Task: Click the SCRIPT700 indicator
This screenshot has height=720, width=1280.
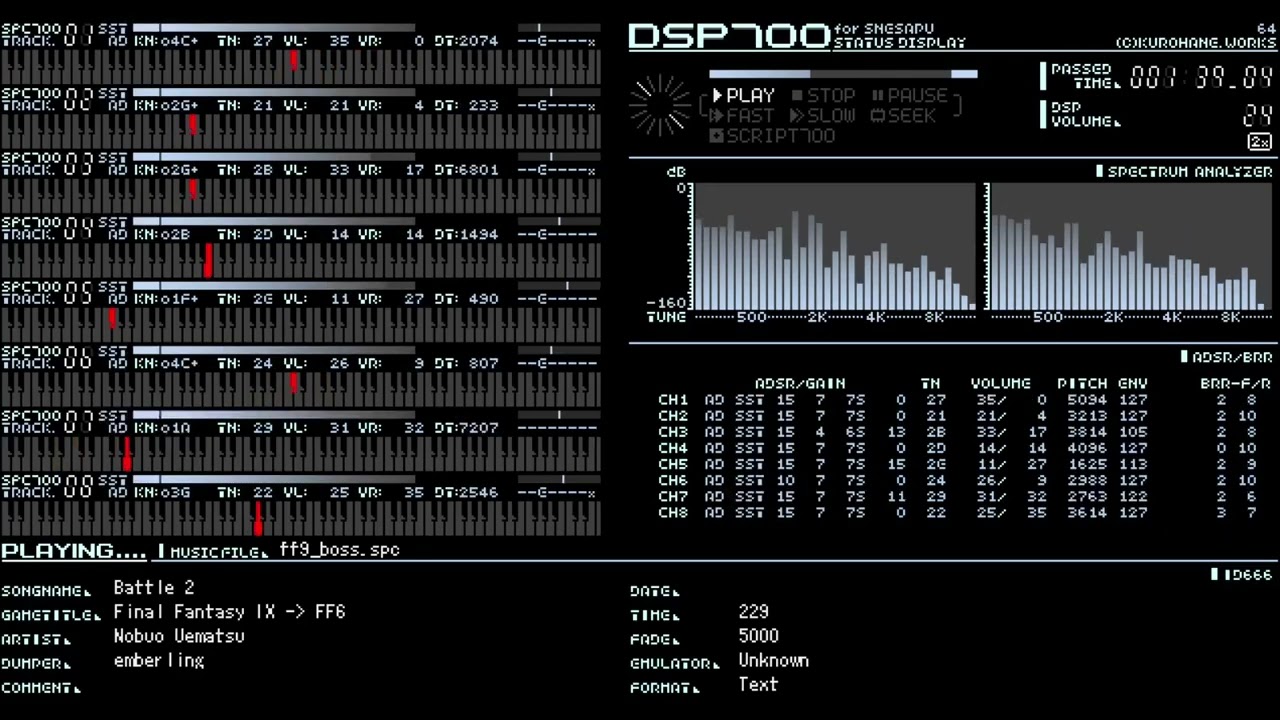Action: pos(772,136)
